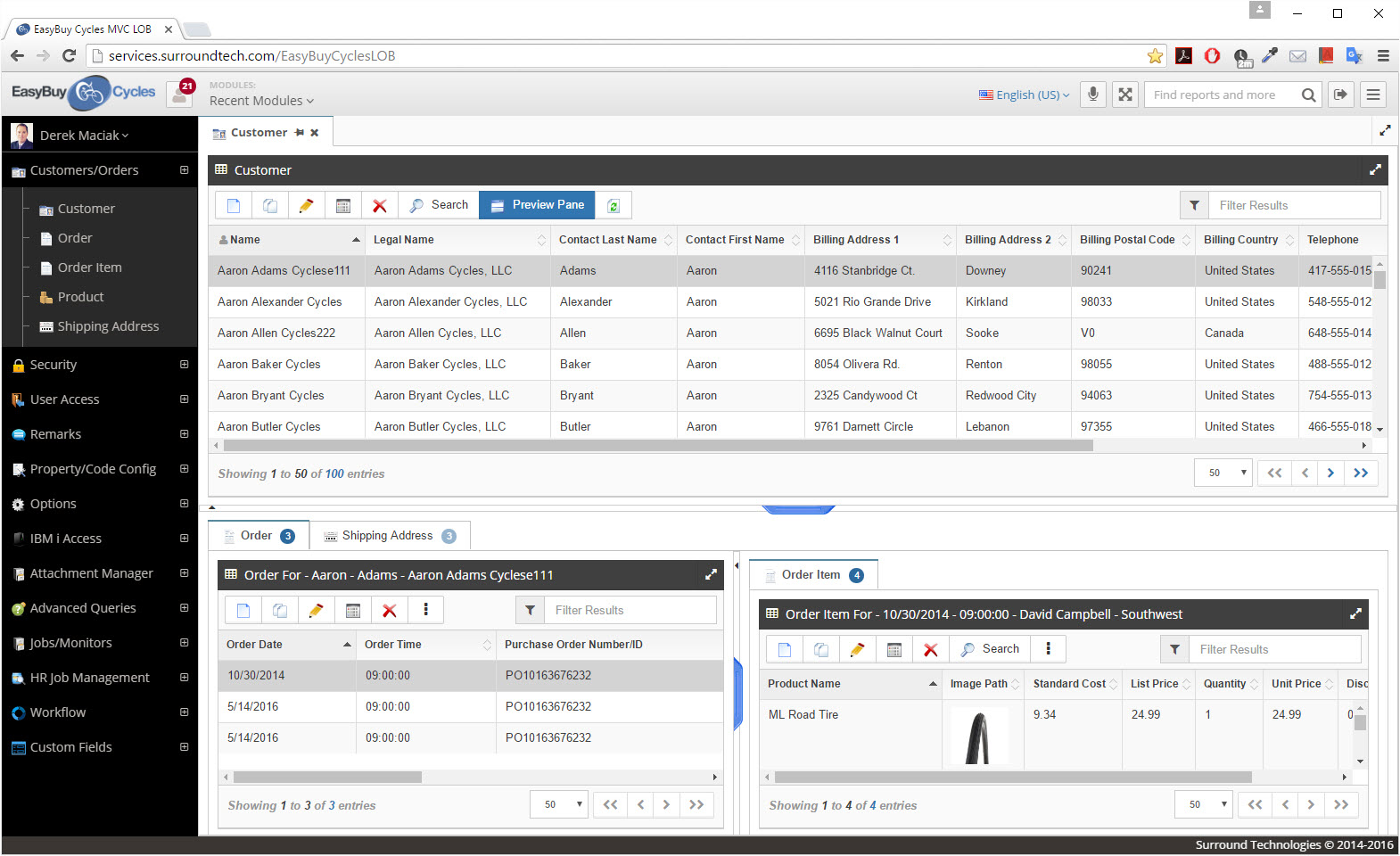
Task: Select the Order Item tab
Action: tap(813, 574)
